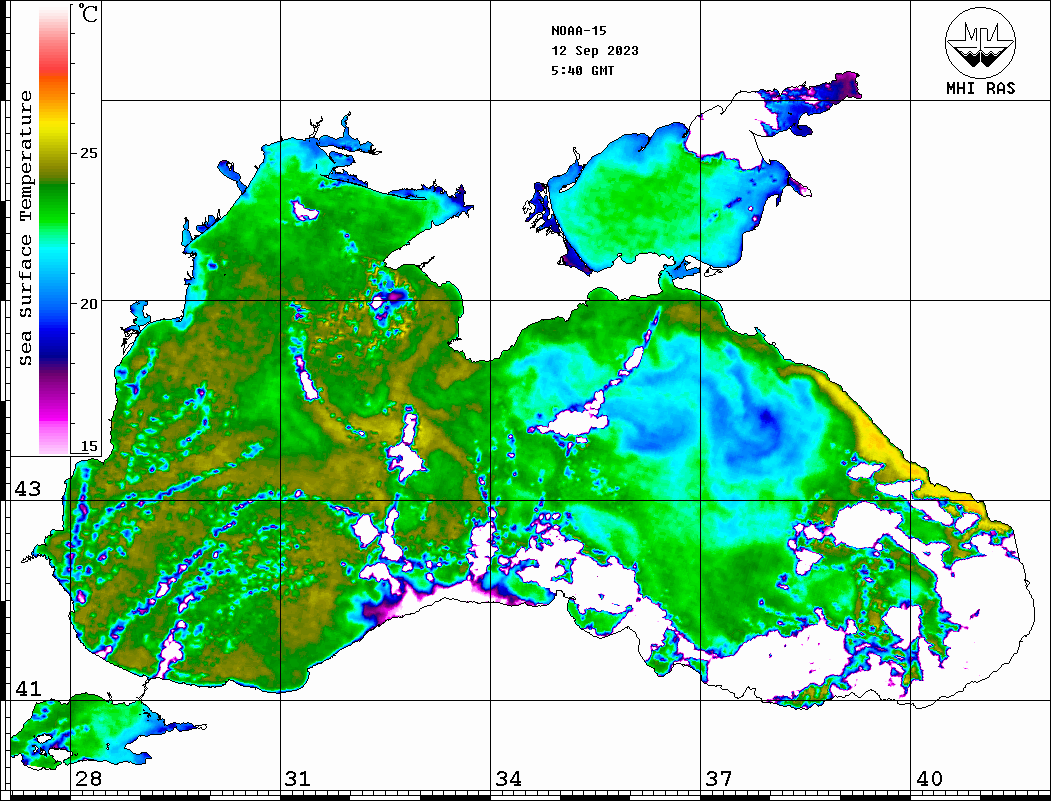
Task: Click longitude label '37'
Action: pos(719,779)
